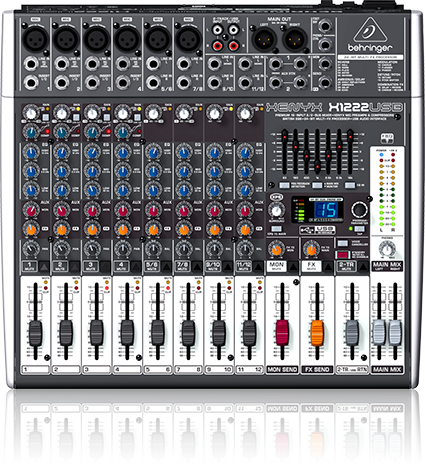Click the XPQ oval logo

click(x=276, y=197)
